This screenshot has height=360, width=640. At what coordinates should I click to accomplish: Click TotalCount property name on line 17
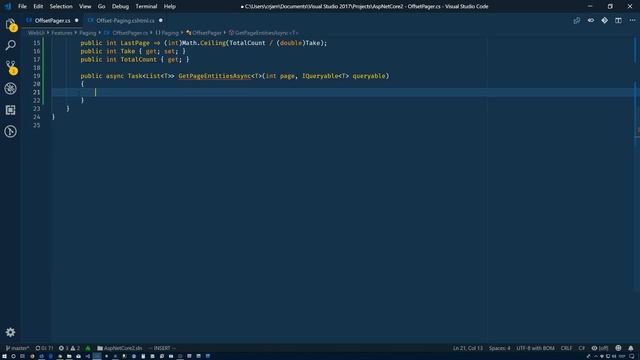point(138,60)
